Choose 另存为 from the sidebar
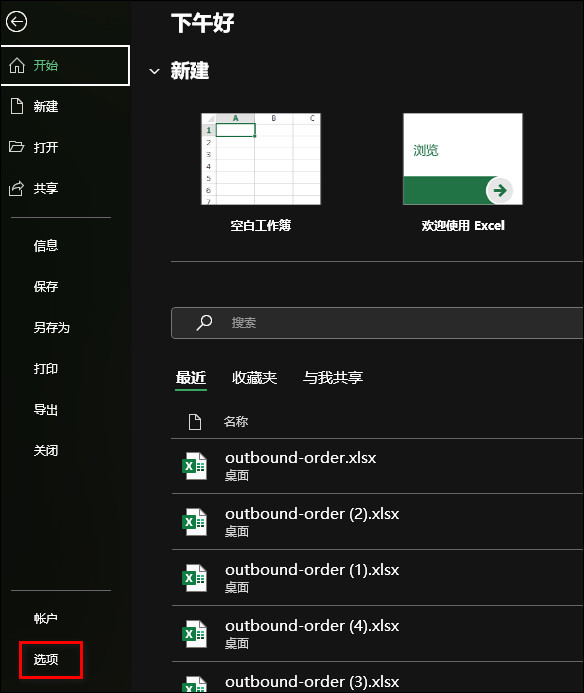The image size is (584, 693). click(x=51, y=327)
